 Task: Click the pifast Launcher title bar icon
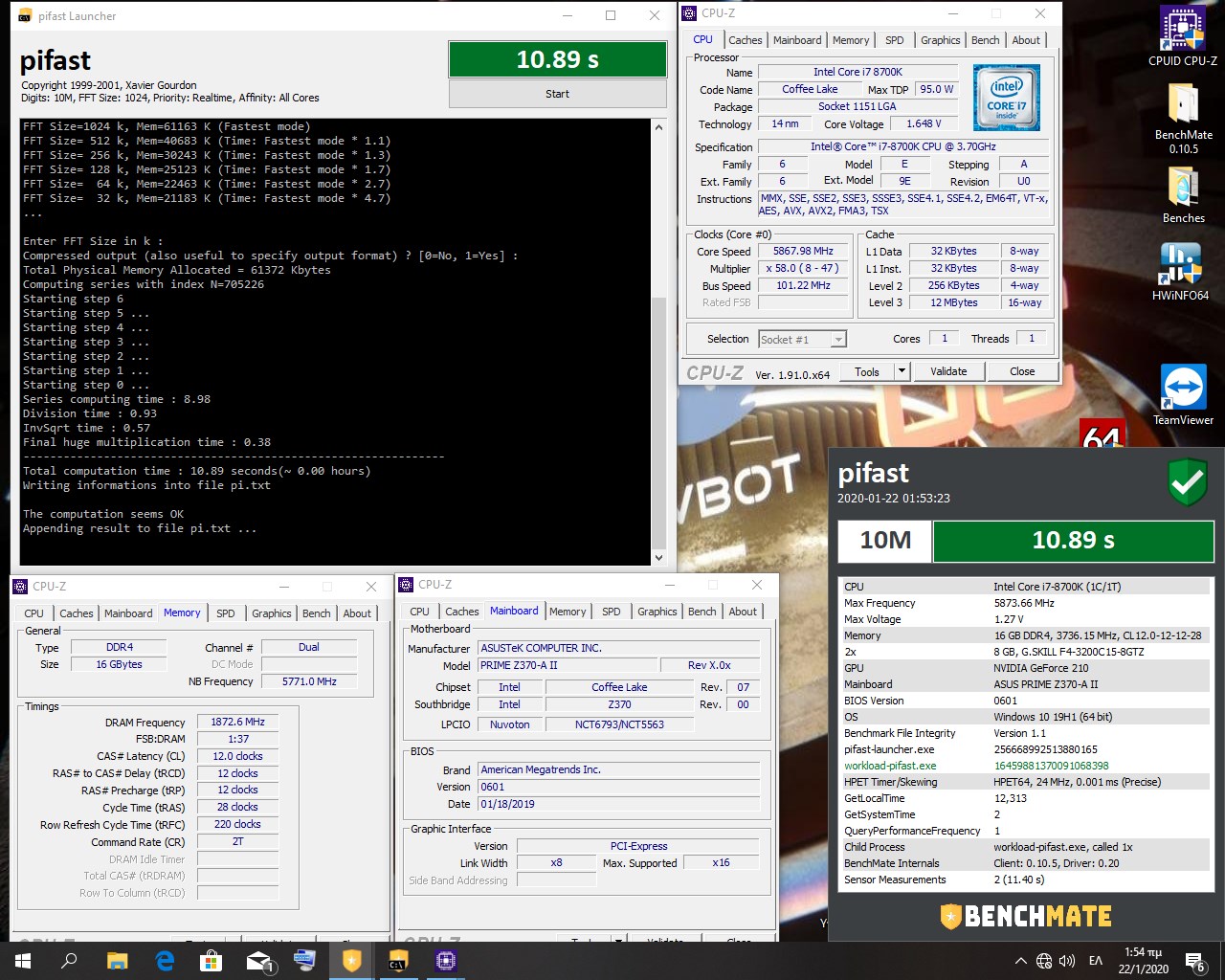26,16
